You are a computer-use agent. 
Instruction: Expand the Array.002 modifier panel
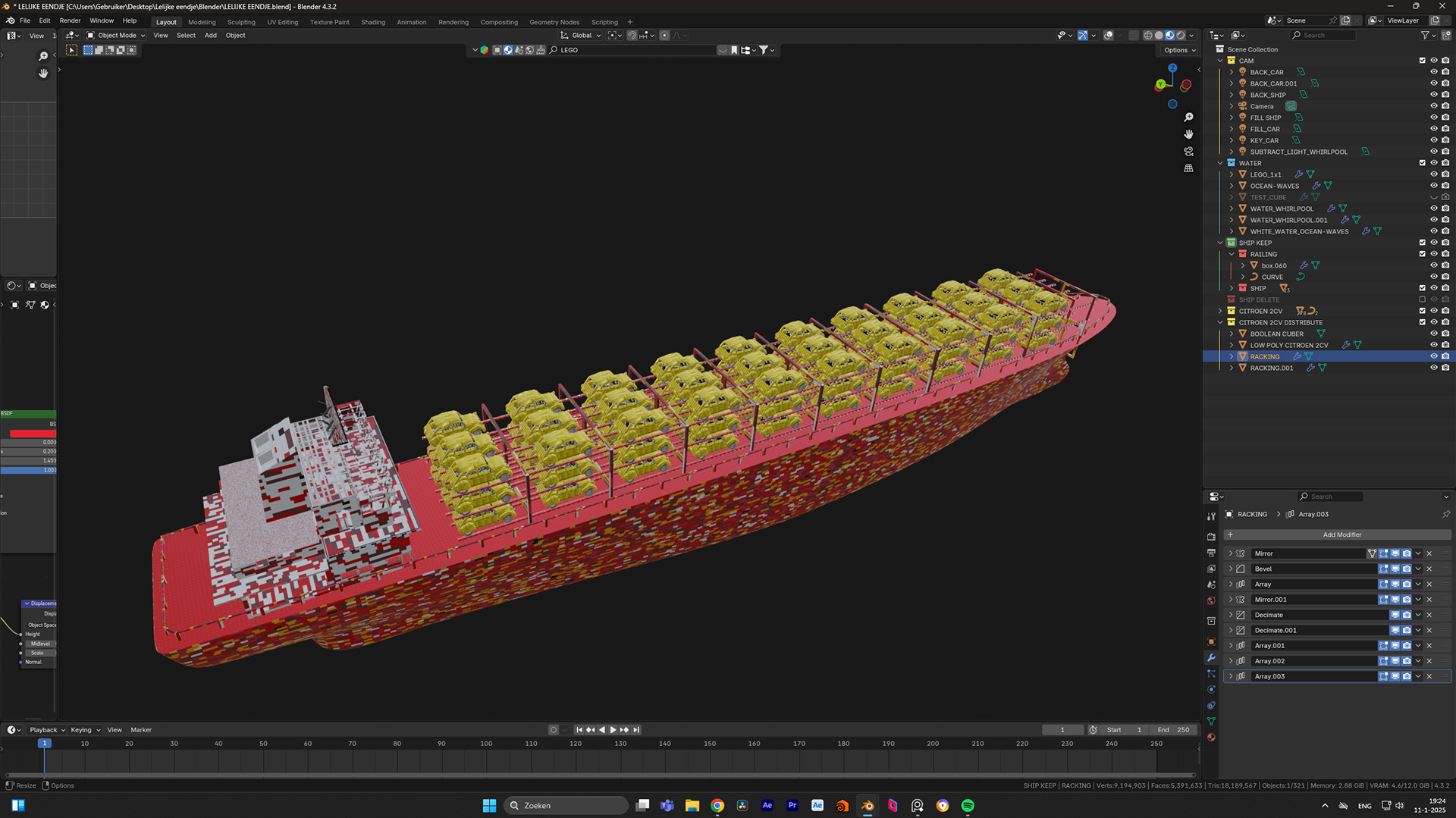point(1231,661)
